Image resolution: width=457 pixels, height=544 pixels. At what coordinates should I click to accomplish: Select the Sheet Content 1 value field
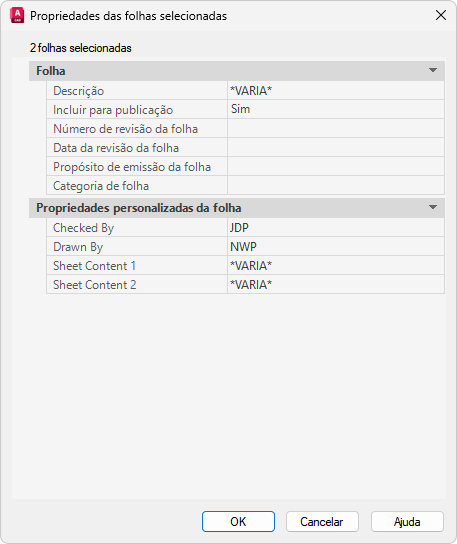[336, 266]
